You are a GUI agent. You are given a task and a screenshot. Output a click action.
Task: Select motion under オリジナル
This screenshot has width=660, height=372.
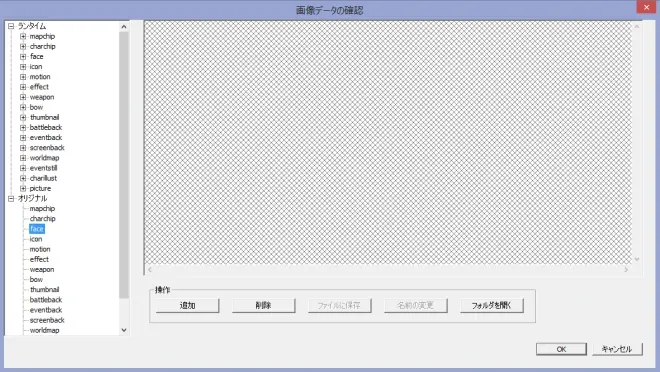pos(40,249)
